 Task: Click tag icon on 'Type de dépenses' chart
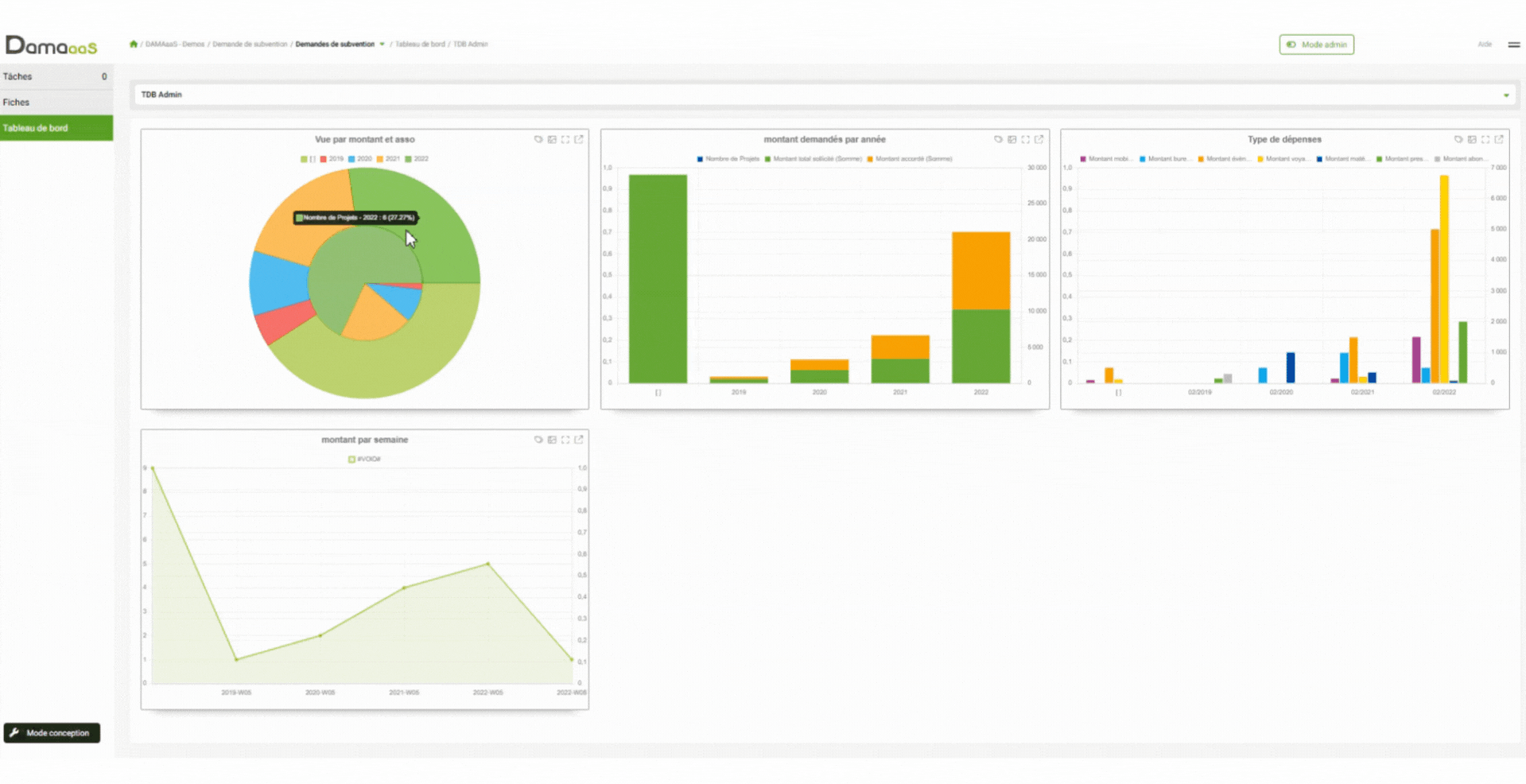(x=1458, y=140)
